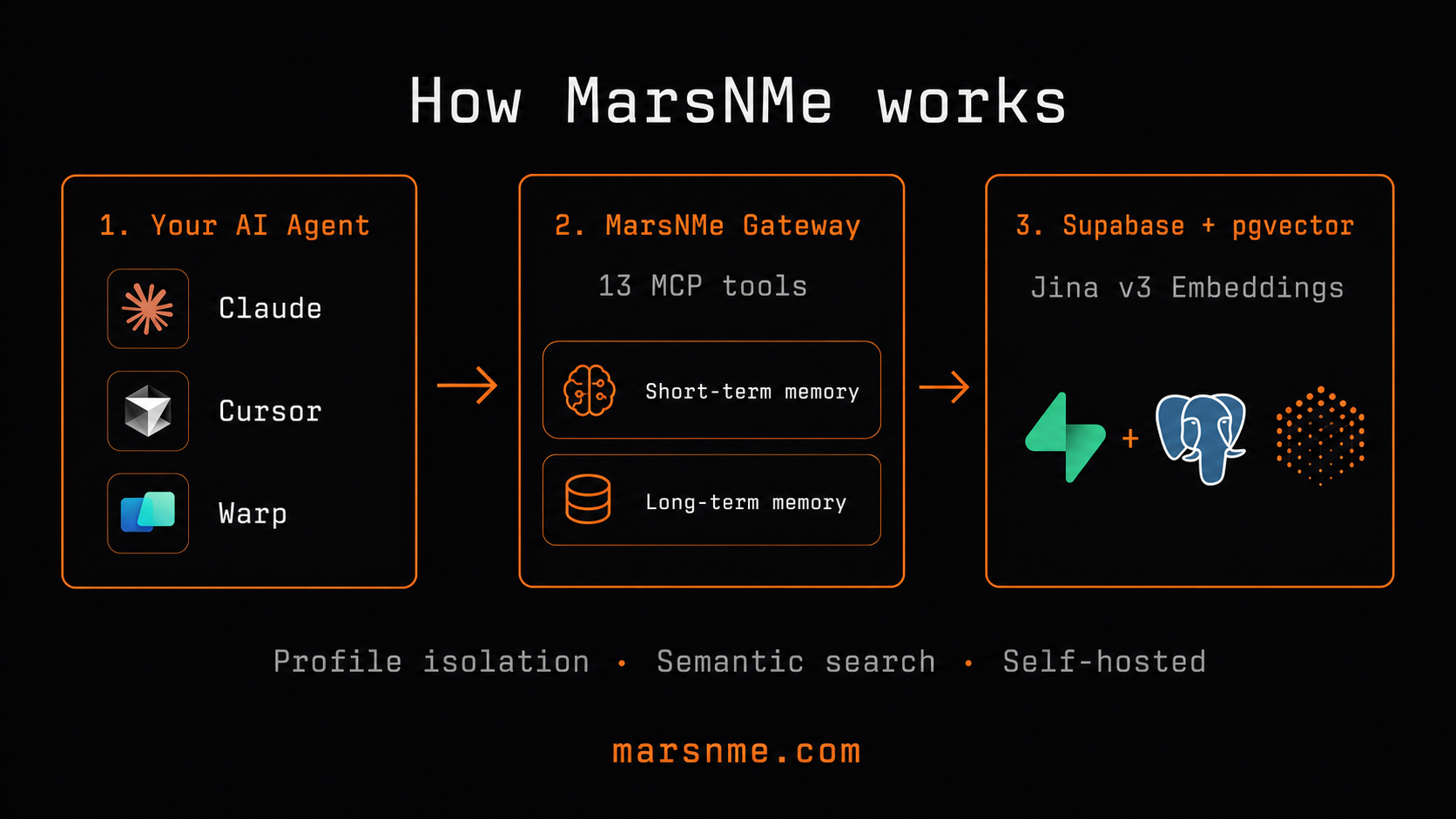Click the database cylinder icon
Viewport: 1456px width, 819px height.
tap(588, 500)
